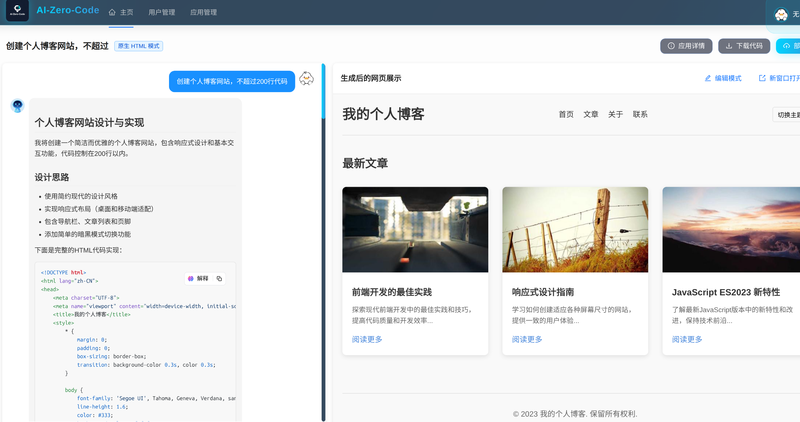This screenshot has width=800, height=422.
Task: Toggle the 切换主题 theme button
Action: pos(787,115)
